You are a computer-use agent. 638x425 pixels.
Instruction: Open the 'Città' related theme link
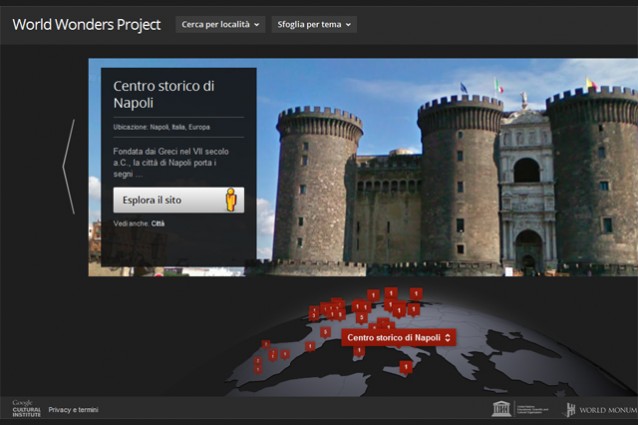click(x=158, y=224)
